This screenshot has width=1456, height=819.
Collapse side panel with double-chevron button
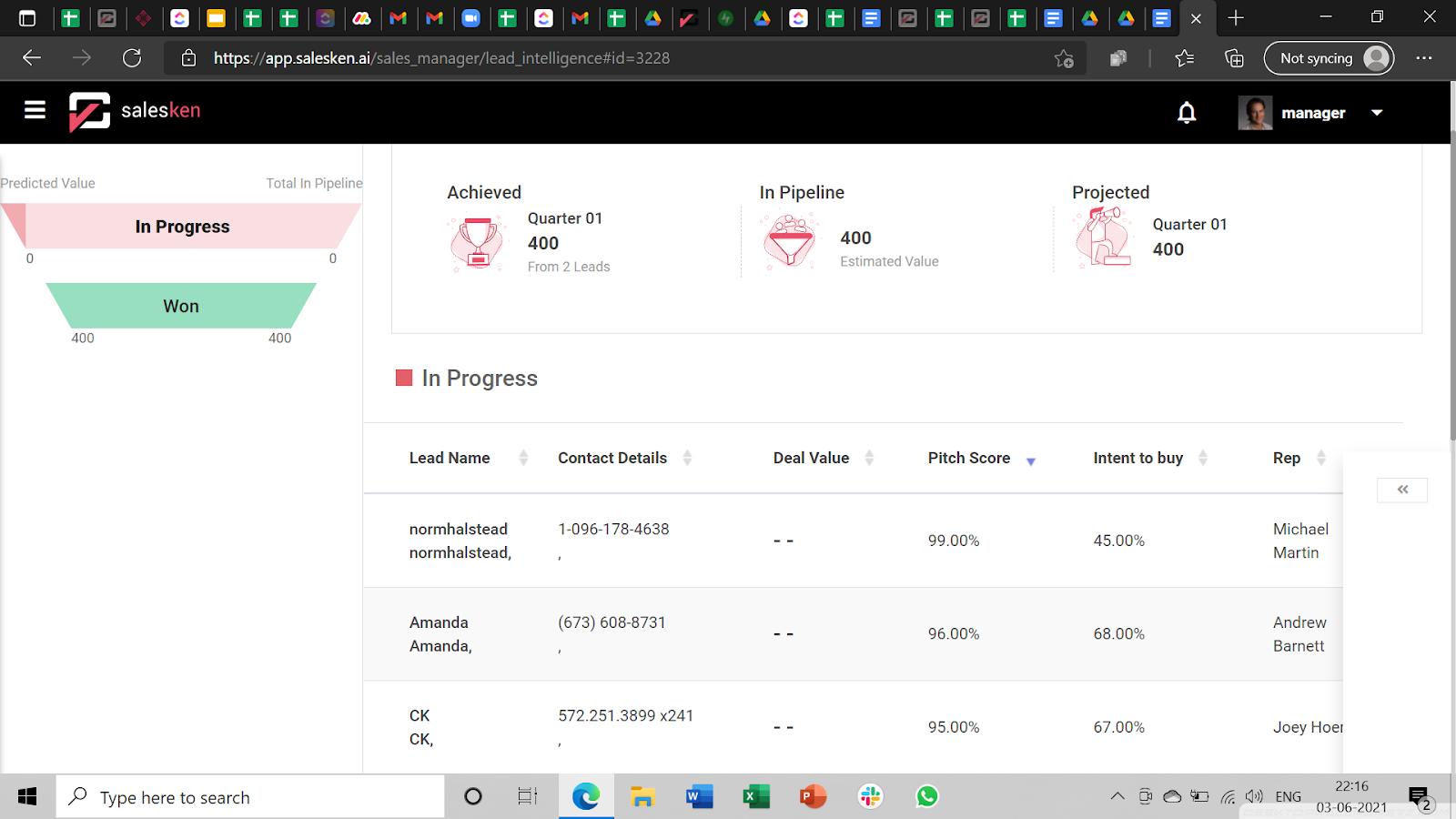1402,490
